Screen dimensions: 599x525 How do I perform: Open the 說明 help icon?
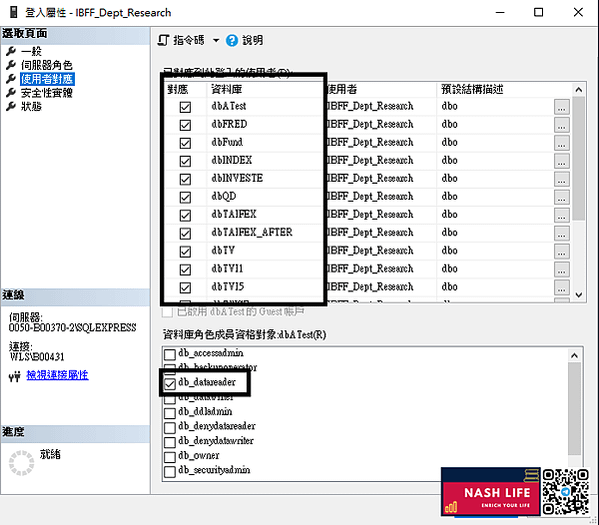click(232, 41)
